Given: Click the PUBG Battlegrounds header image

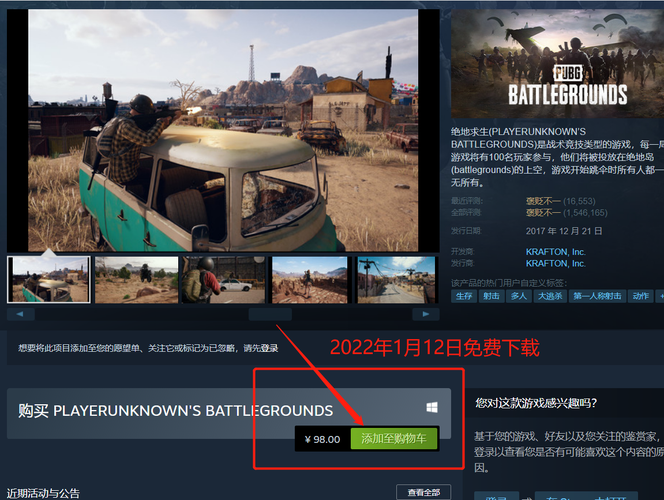Looking at the screenshot, I should [557, 64].
